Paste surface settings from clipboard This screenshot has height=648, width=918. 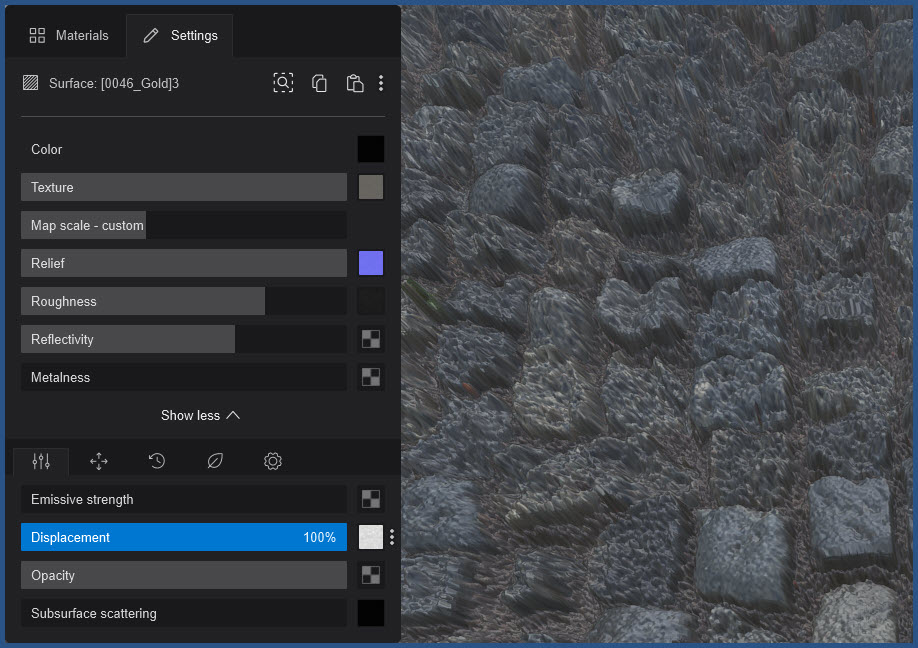[x=354, y=83]
